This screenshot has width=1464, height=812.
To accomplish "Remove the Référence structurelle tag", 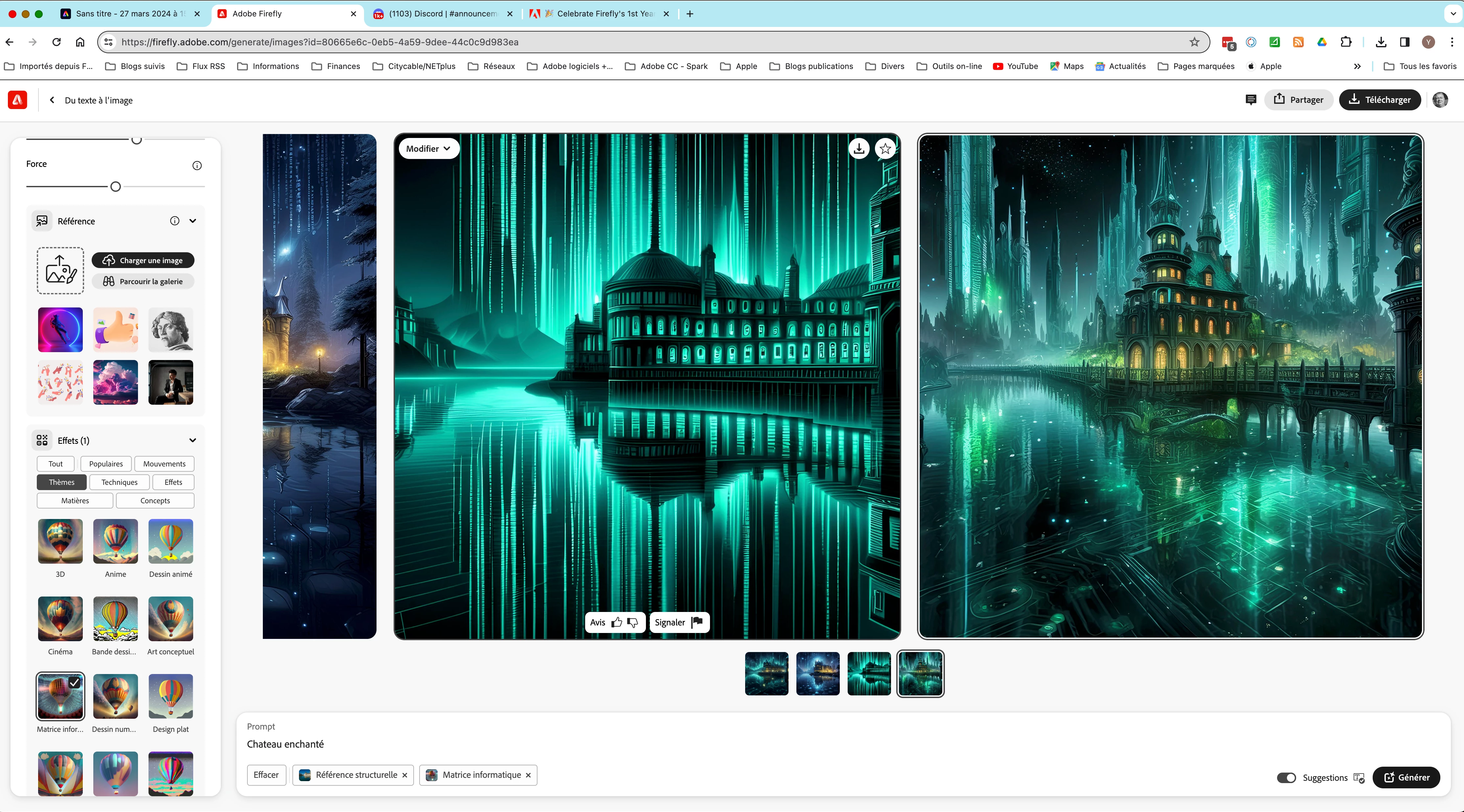I will [x=405, y=775].
